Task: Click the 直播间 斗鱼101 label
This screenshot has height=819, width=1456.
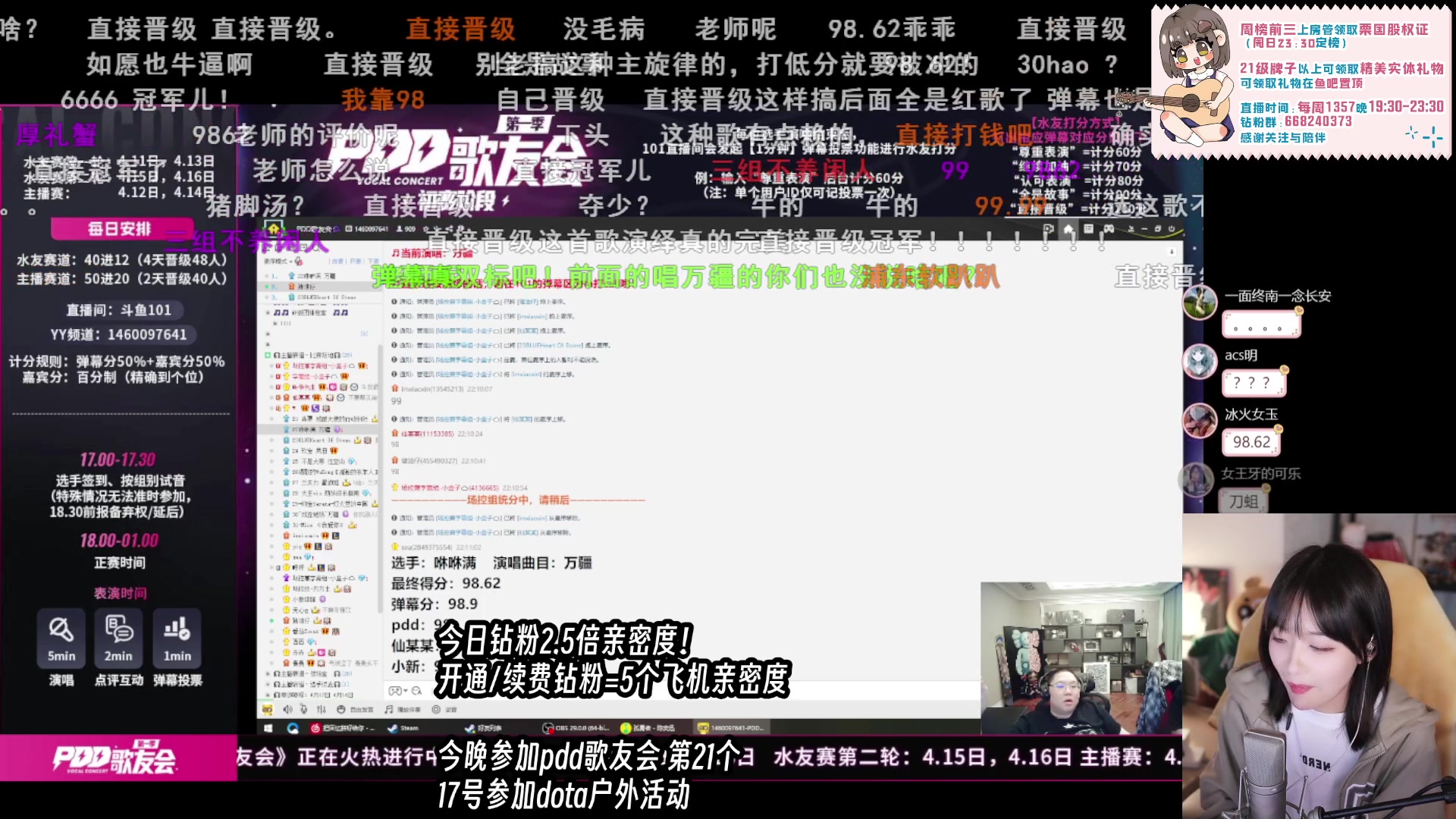Action: (119, 309)
